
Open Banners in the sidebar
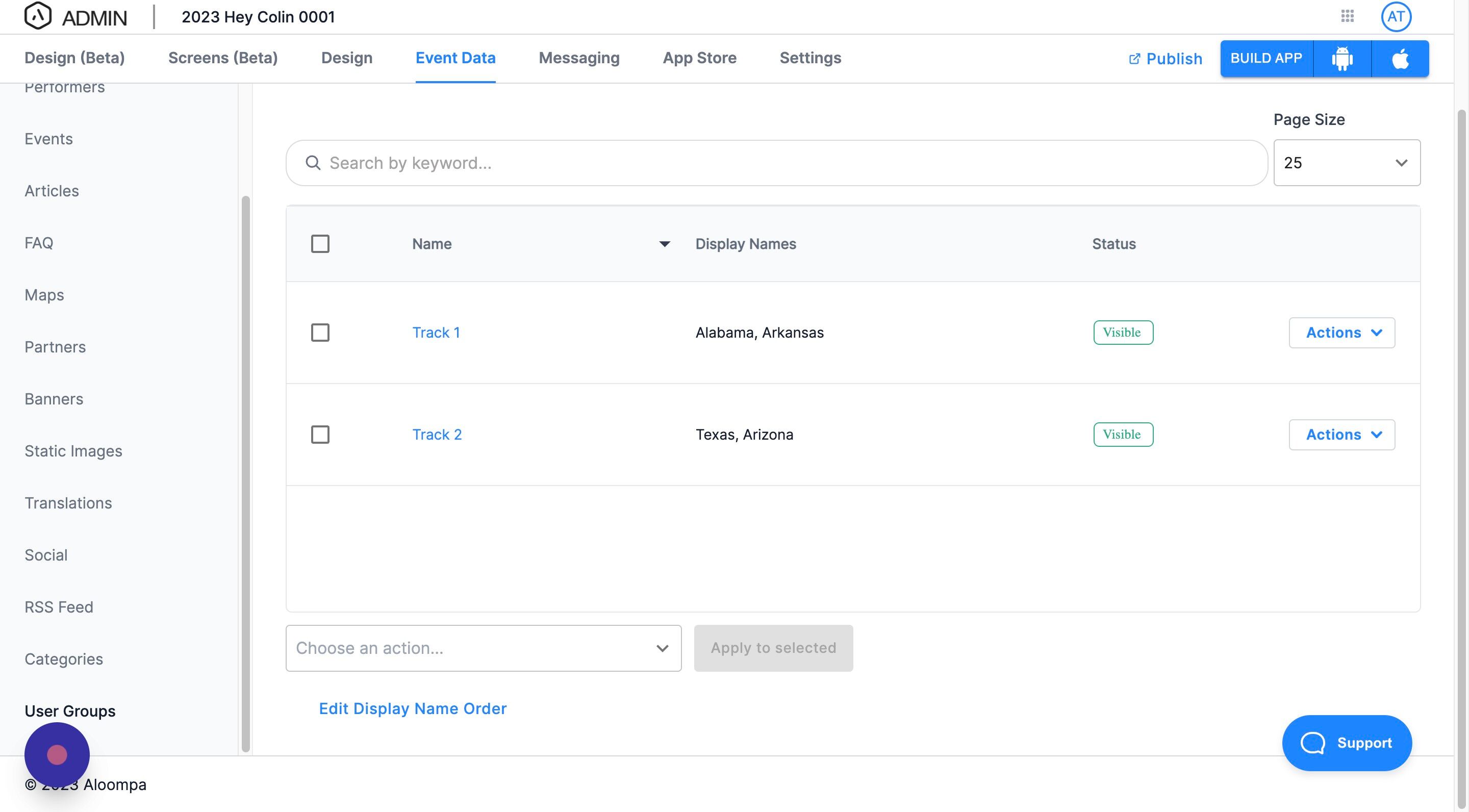pyautogui.click(x=54, y=399)
